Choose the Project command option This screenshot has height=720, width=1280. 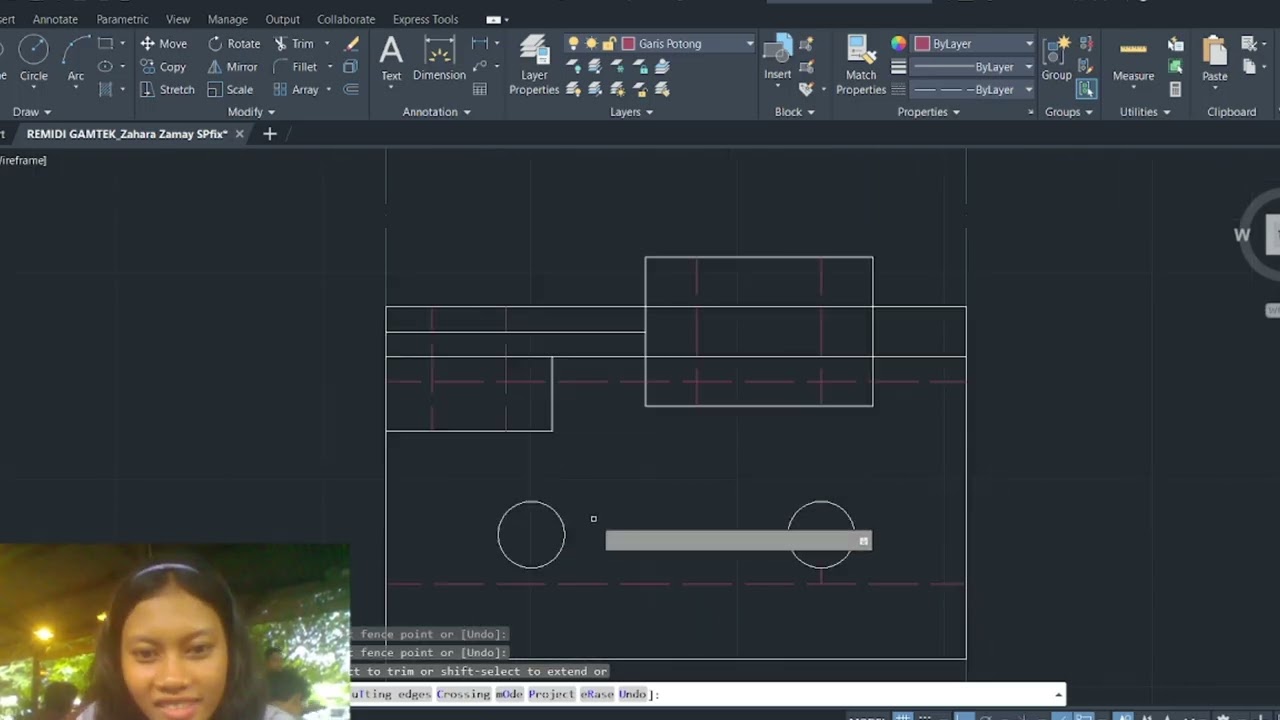point(552,694)
